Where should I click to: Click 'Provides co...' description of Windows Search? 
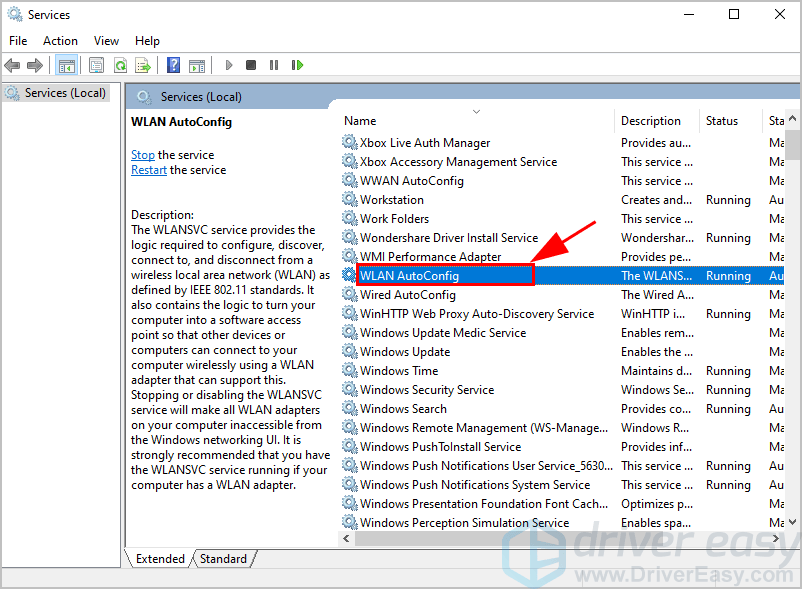(656, 409)
